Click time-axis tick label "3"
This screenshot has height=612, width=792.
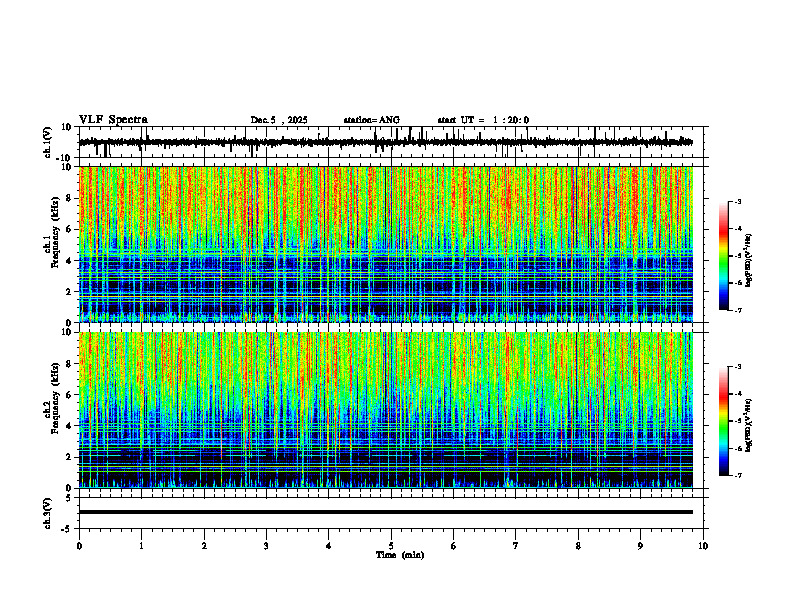pos(266,546)
